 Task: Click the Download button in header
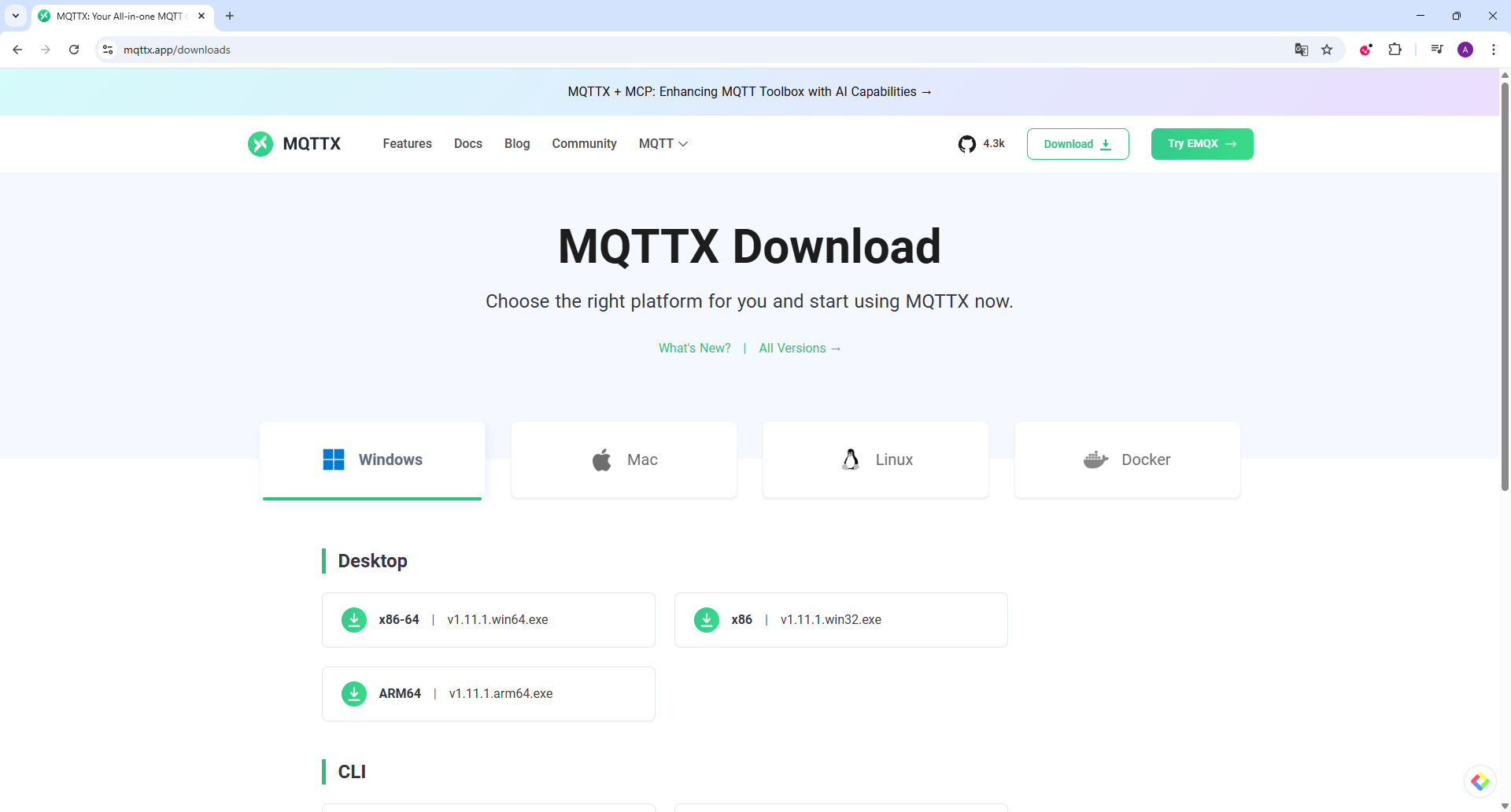pyautogui.click(x=1078, y=144)
